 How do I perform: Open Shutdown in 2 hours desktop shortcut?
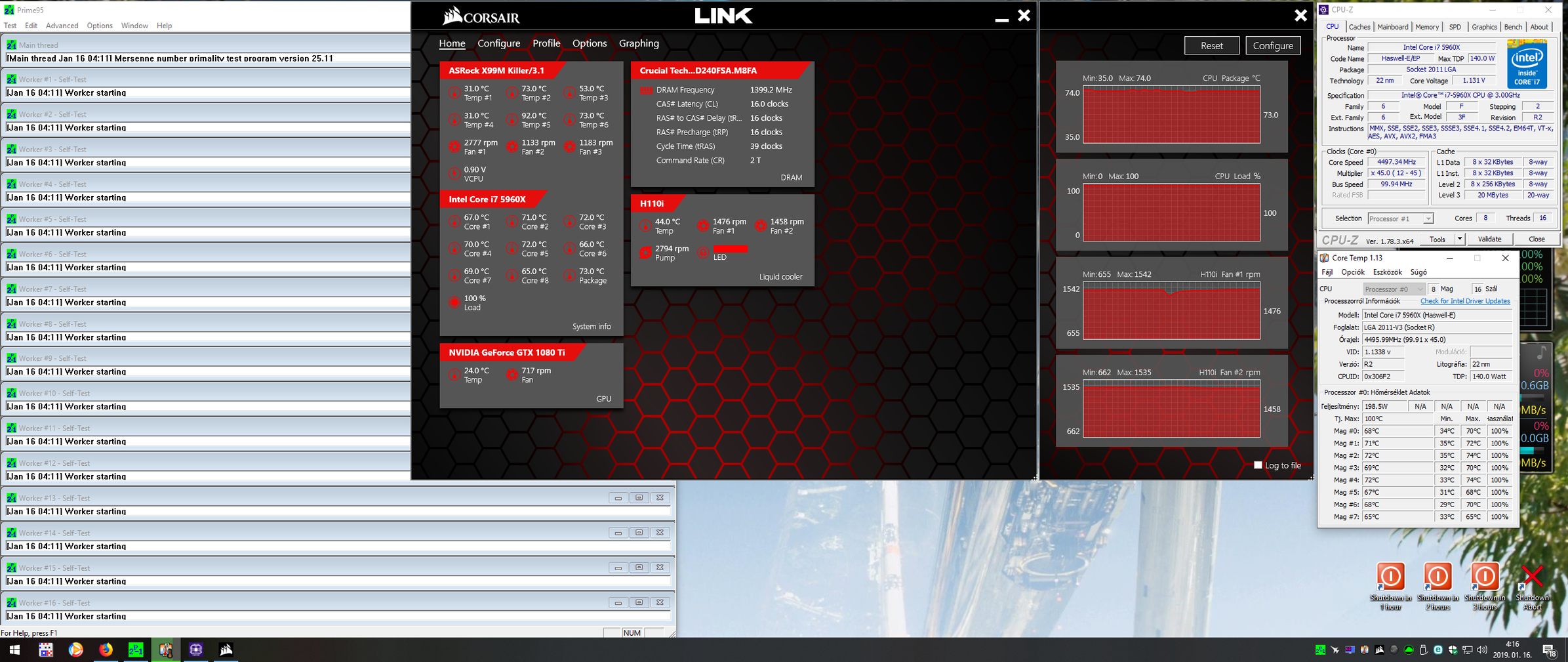pyautogui.click(x=1437, y=586)
